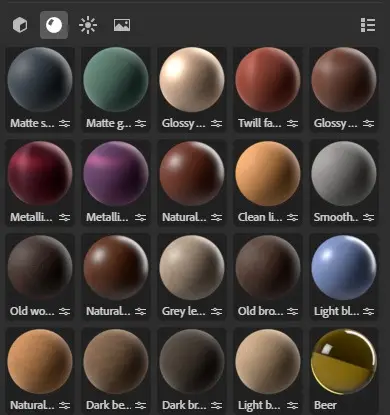Apply the brown Glossy... material sphere
390x415 pixels.
[x=344, y=79]
